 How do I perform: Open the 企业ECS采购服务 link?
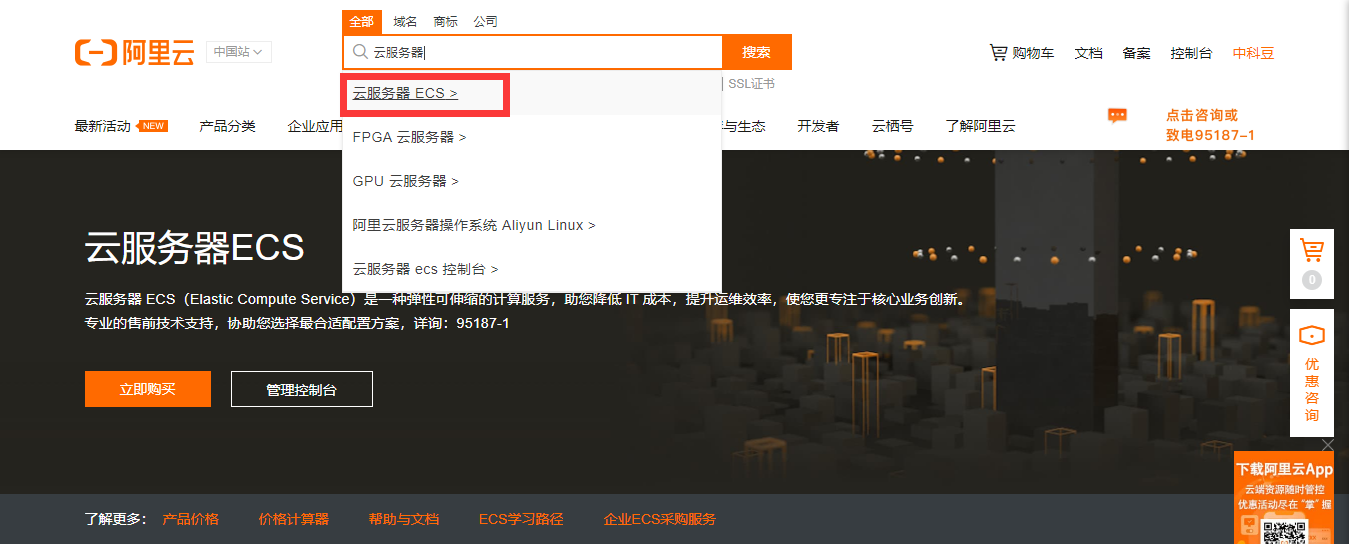pyautogui.click(x=659, y=519)
